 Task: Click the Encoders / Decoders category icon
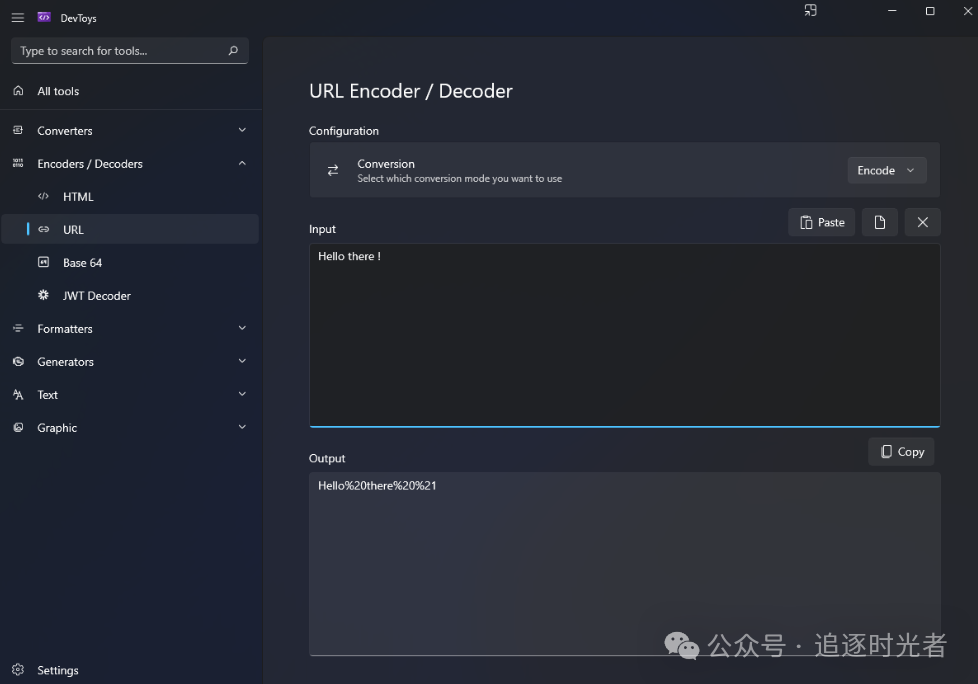[x=18, y=163]
